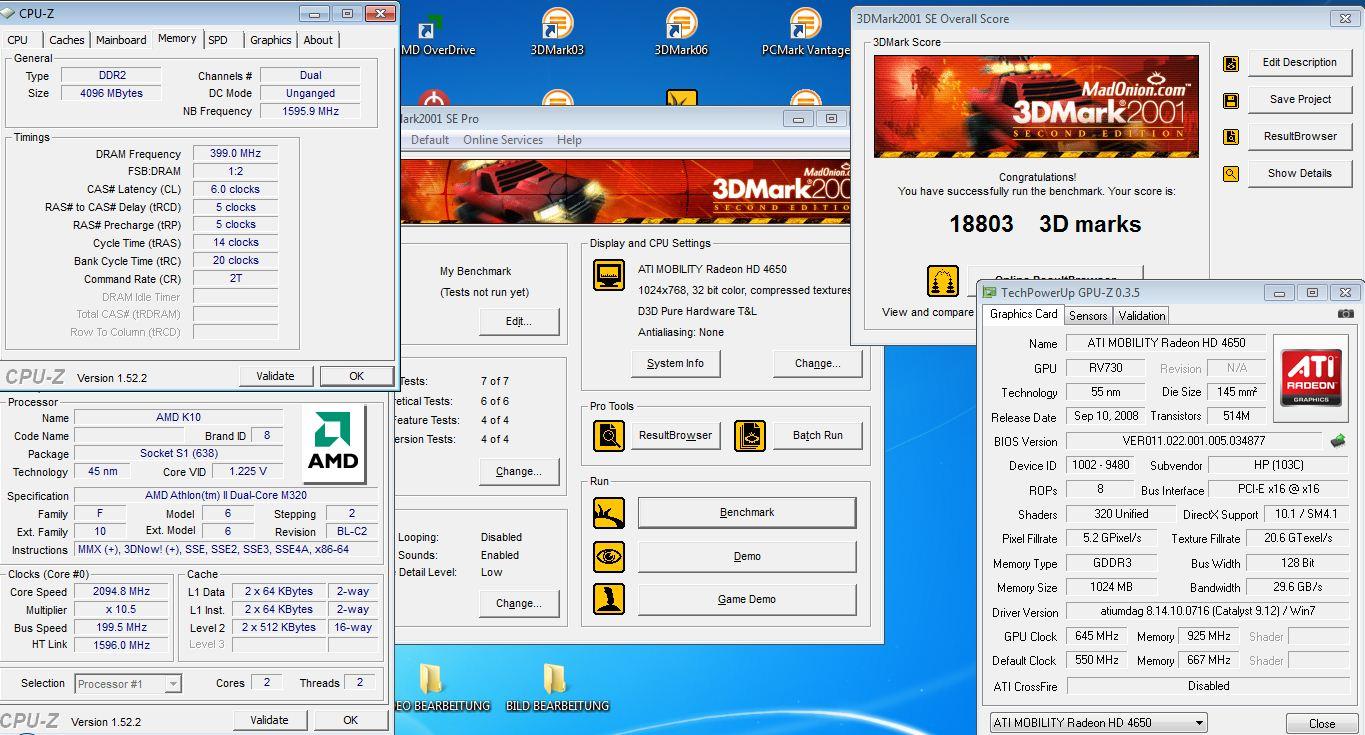Click the Edit Description button
Viewport: 1365px width, 735px height.
(1300, 62)
